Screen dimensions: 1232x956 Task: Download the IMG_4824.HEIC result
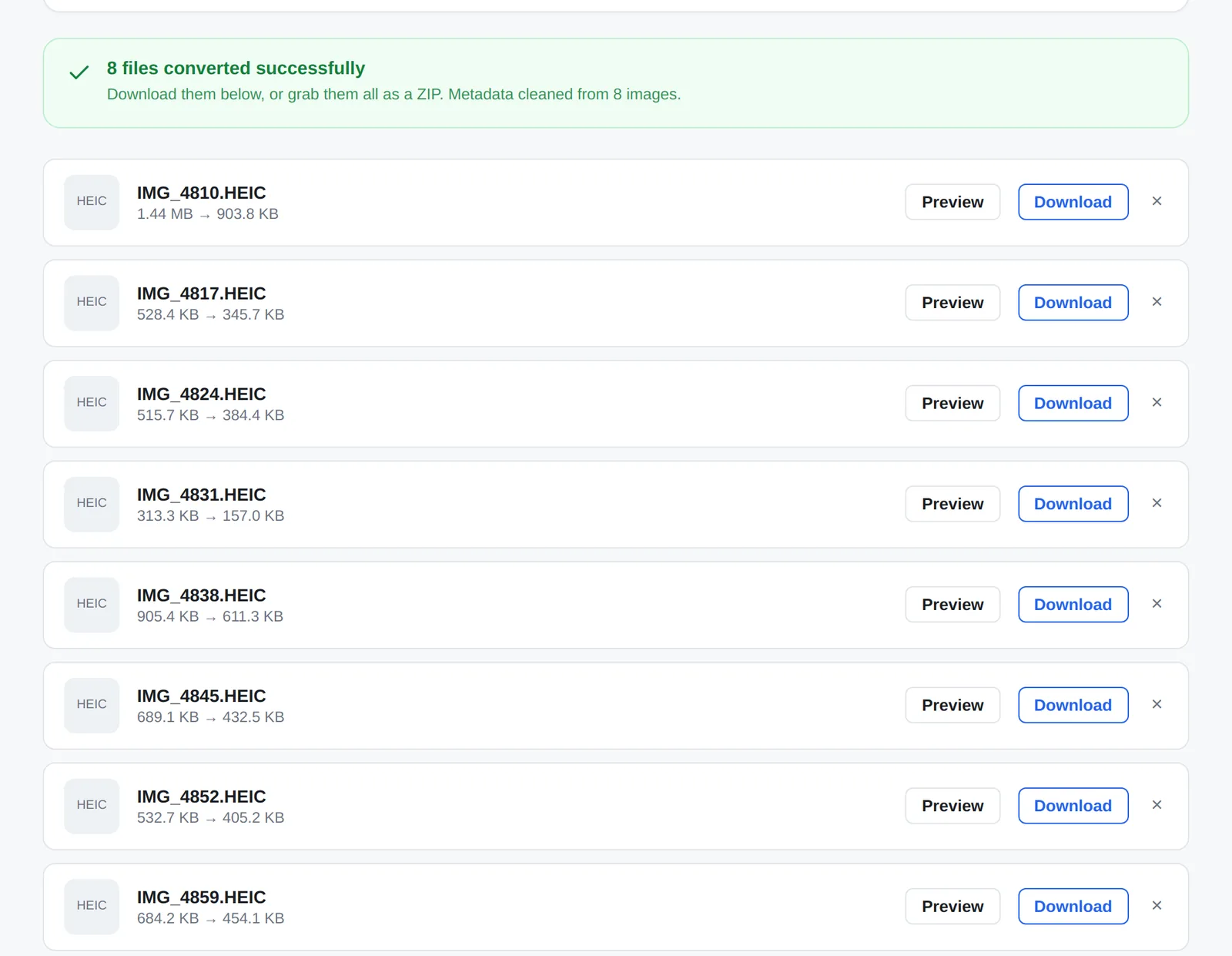click(1073, 403)
